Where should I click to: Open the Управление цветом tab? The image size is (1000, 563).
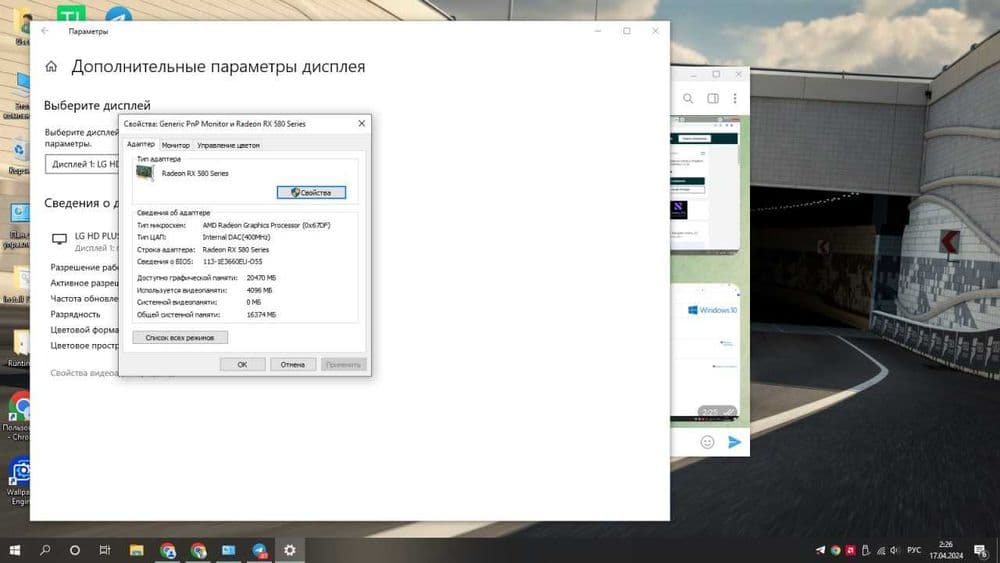[228, 145]
